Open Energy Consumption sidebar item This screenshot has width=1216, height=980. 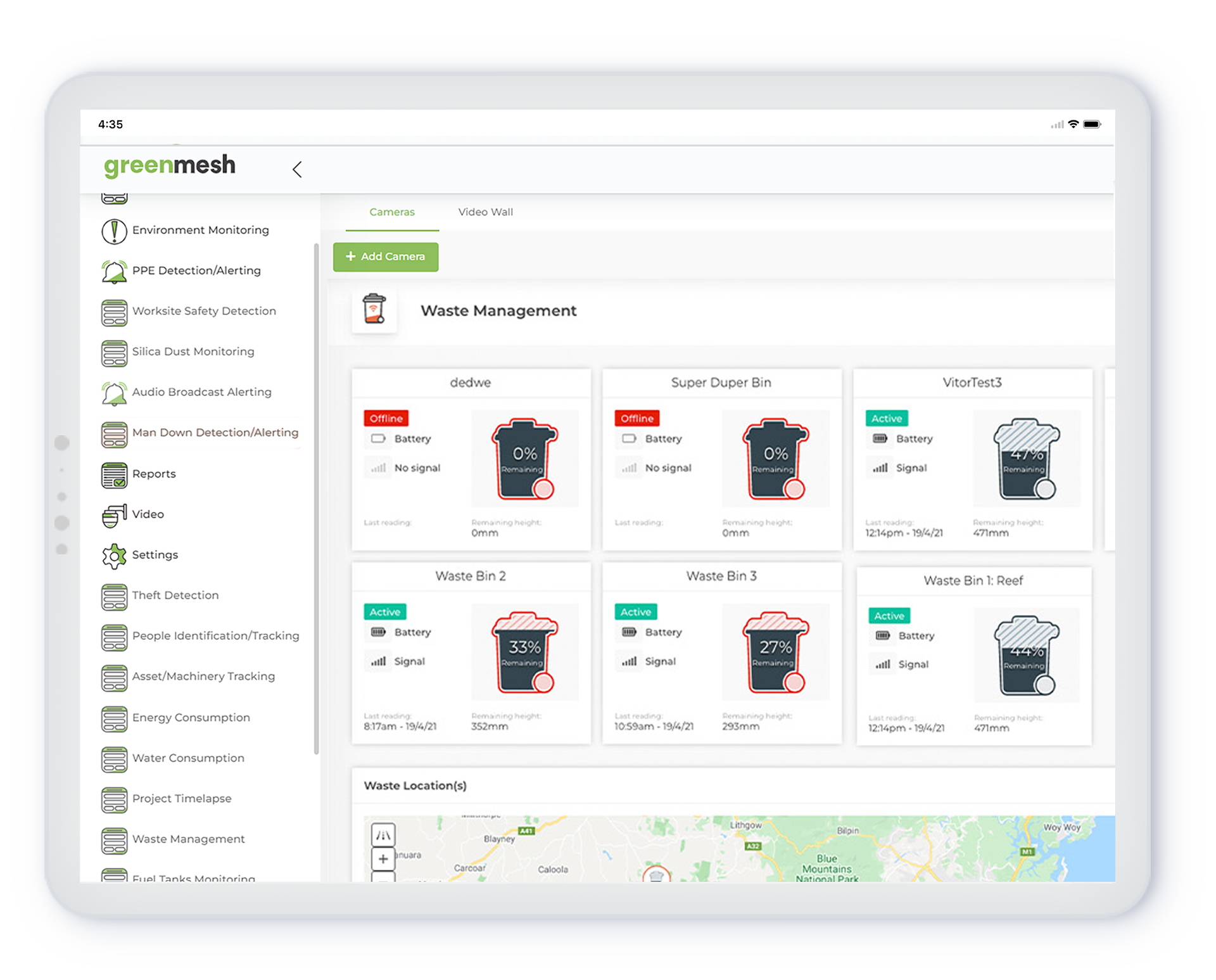(x=191, y=718)
